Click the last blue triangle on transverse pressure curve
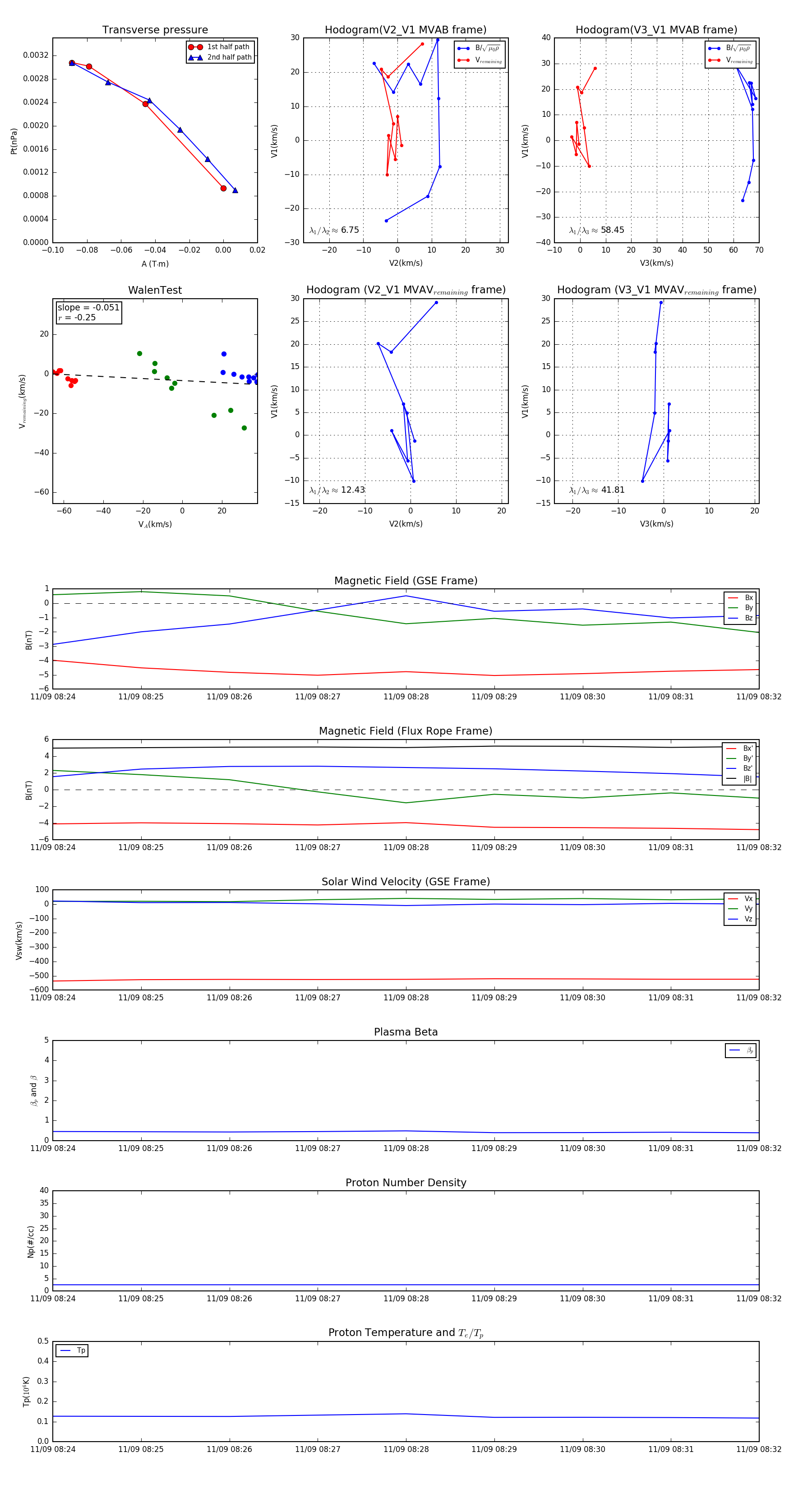The width and height of the screenshot is (812, 1489). [235, 190]
